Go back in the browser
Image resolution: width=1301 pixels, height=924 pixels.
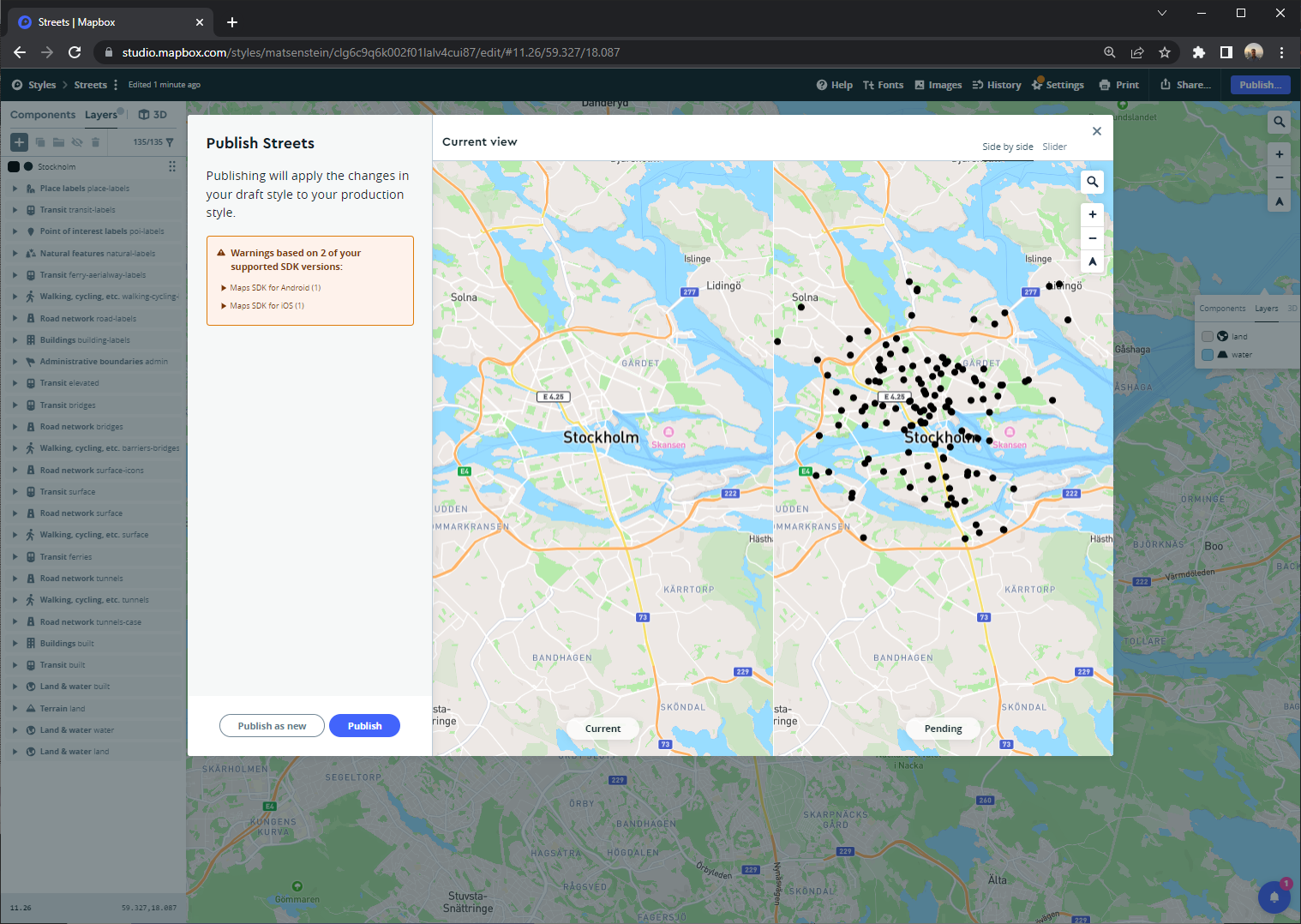[x=20, y=52]
